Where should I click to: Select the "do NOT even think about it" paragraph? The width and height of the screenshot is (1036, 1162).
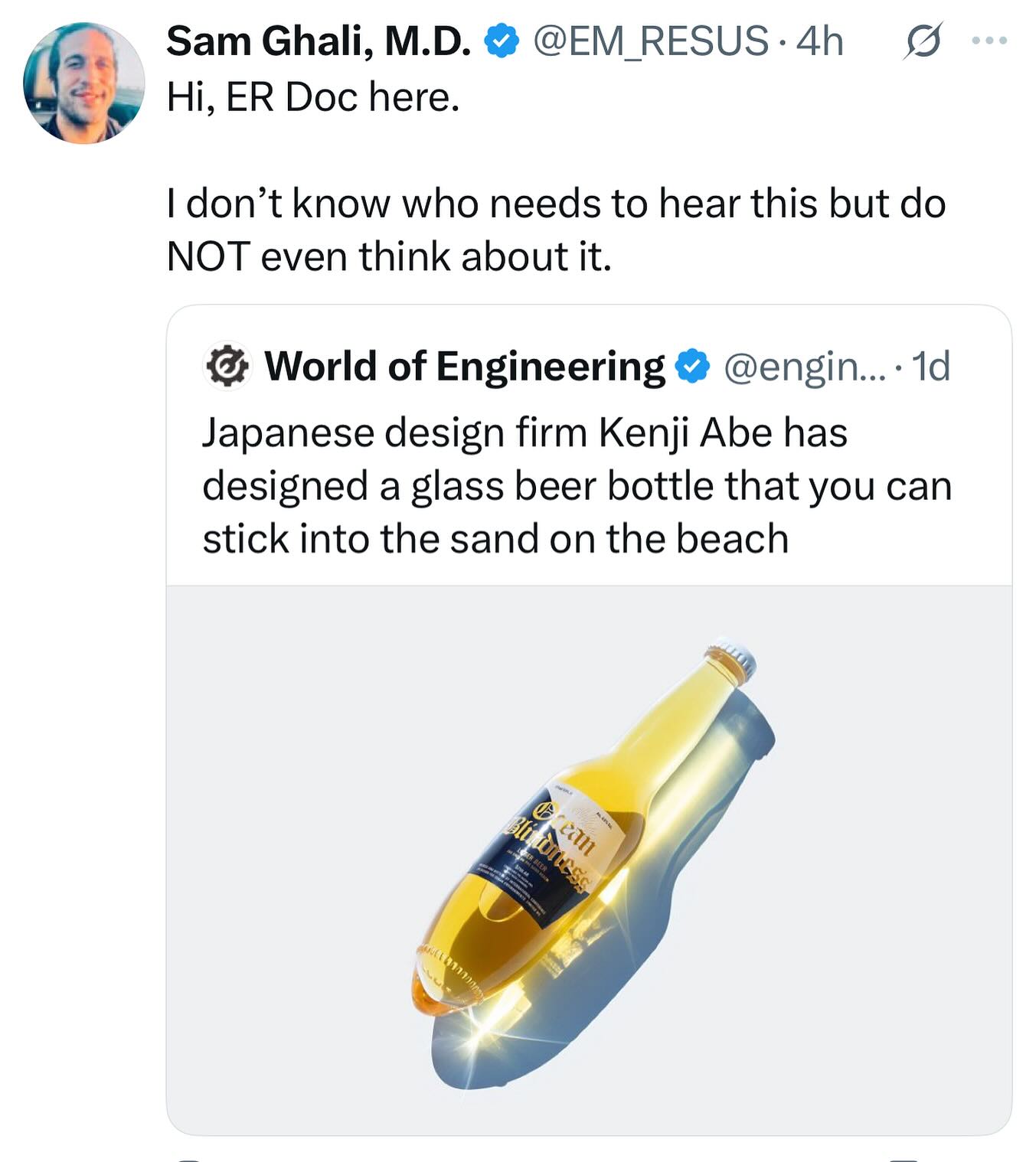(556, 230)
